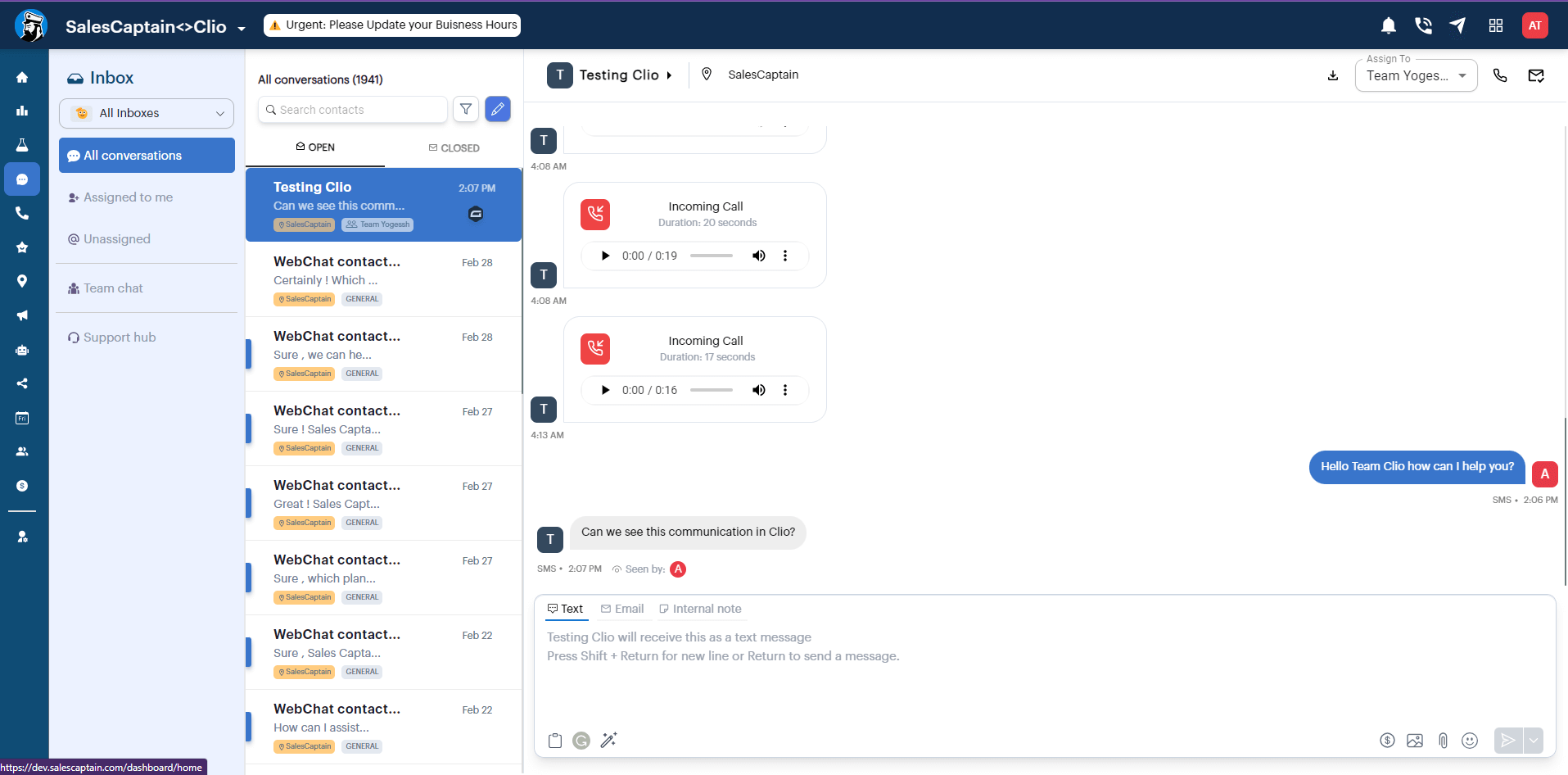Image resolution: width=1568 pixels, height=775 pixels.
Task: Click the Urgent update business hours banner
Action: [x=392, y=25]
